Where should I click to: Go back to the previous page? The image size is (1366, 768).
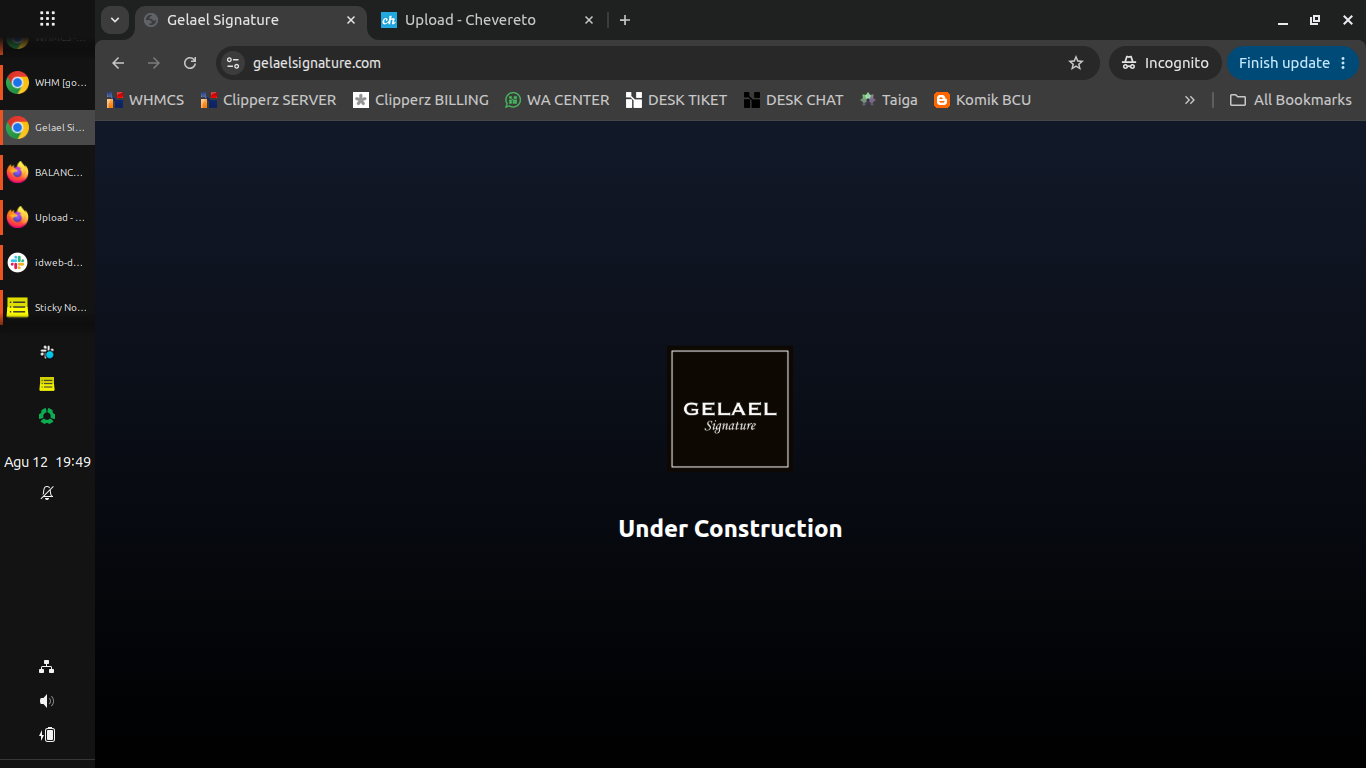(x=118, y=63)
